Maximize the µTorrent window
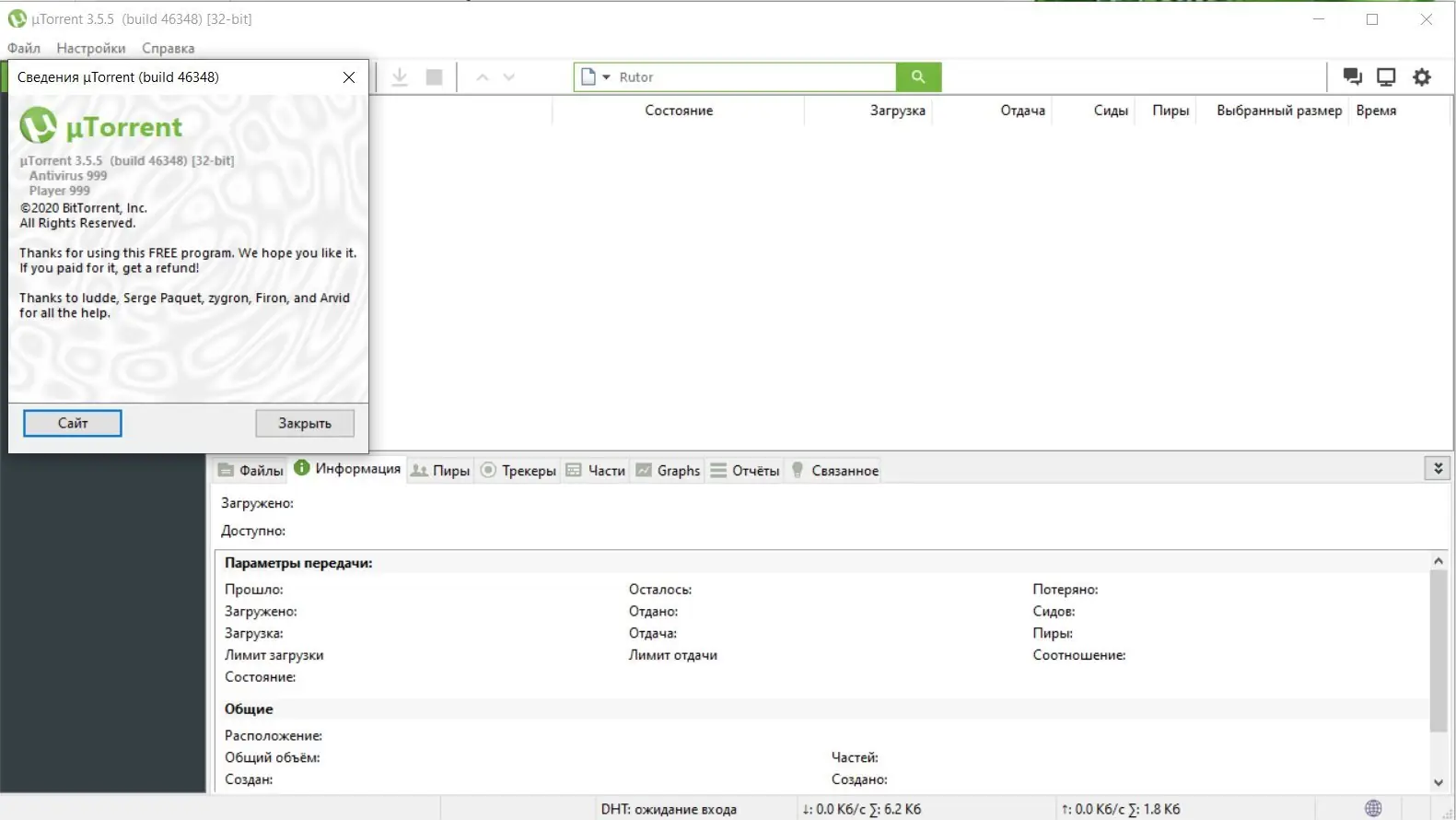1456x820 pixels. [x=1372, y=18]
